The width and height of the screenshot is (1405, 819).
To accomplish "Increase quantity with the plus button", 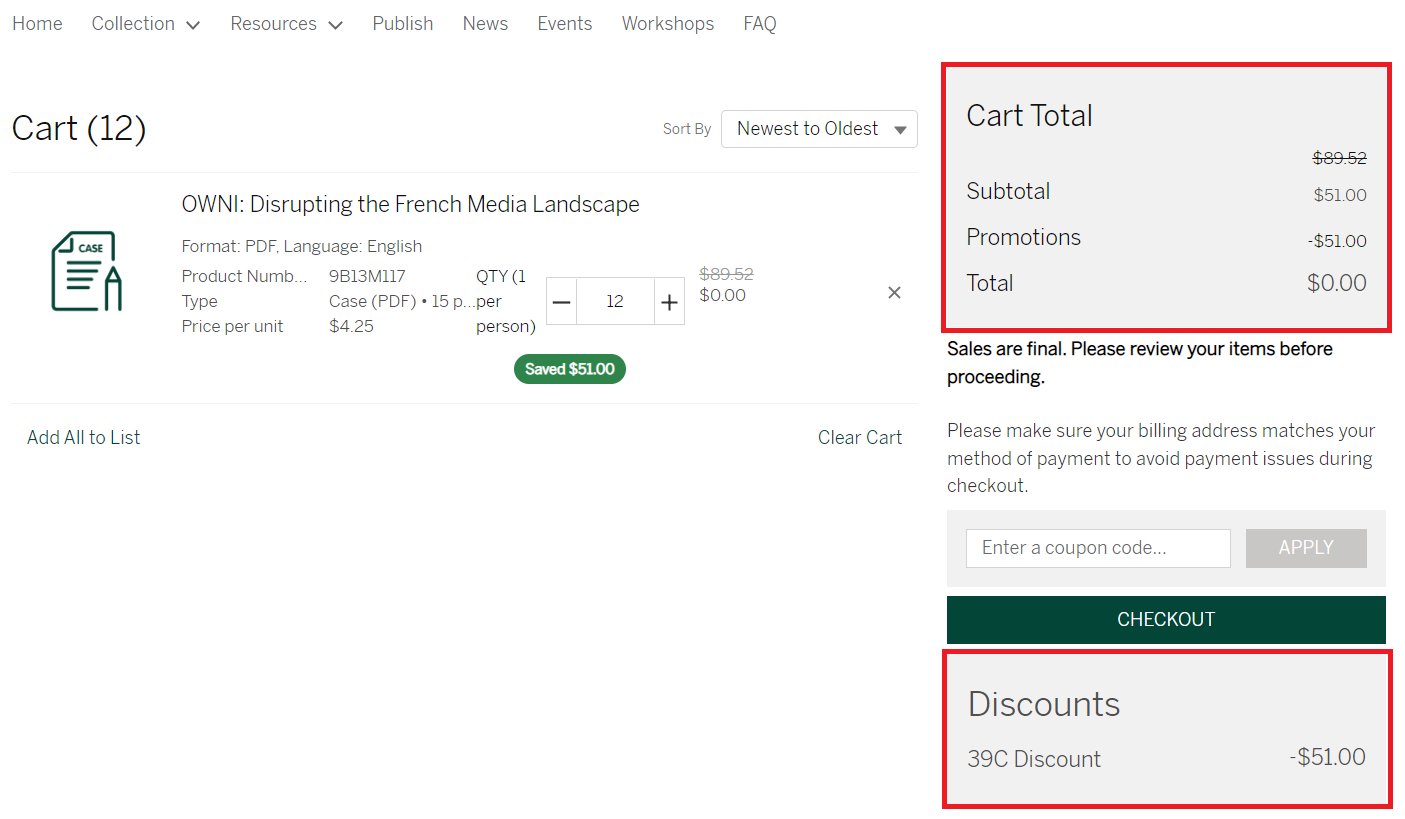I will click(669, 301).
